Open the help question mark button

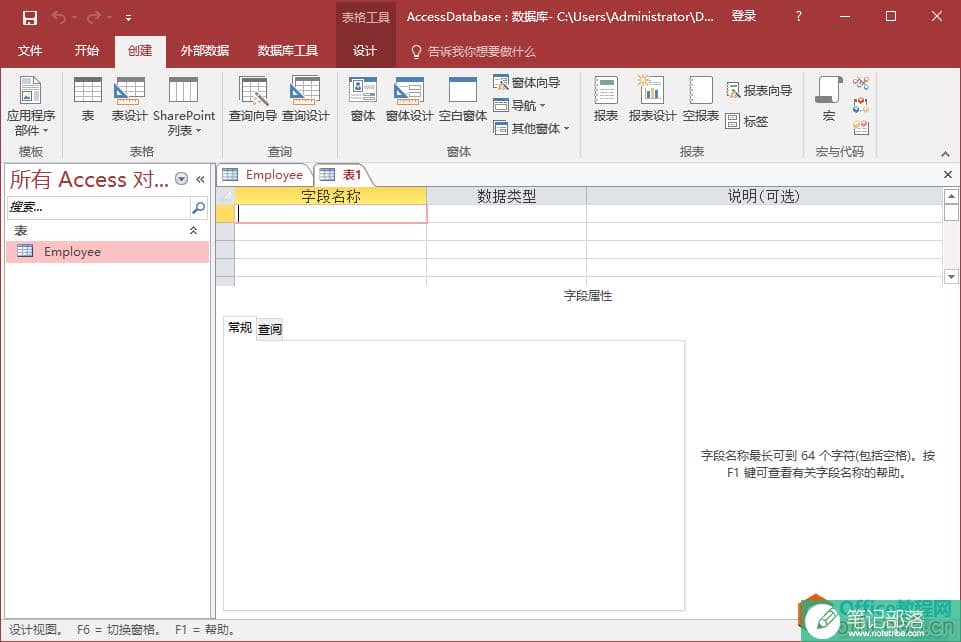coord(798,17)
